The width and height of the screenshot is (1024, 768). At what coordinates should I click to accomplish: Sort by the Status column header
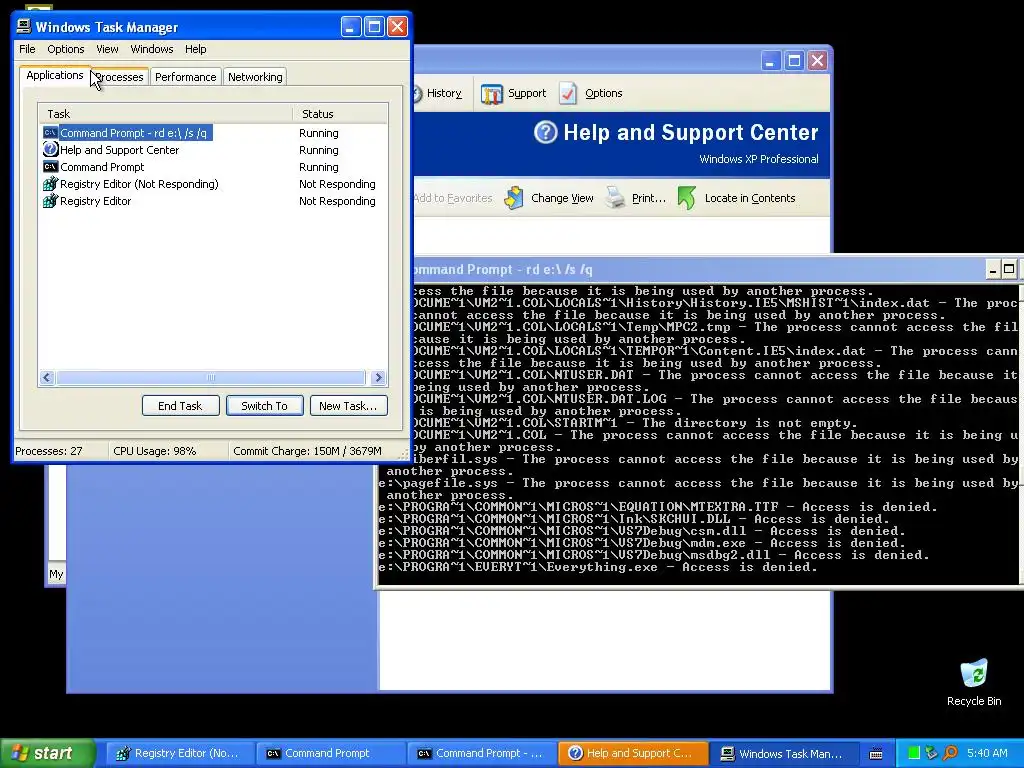(x=340, y=114)
